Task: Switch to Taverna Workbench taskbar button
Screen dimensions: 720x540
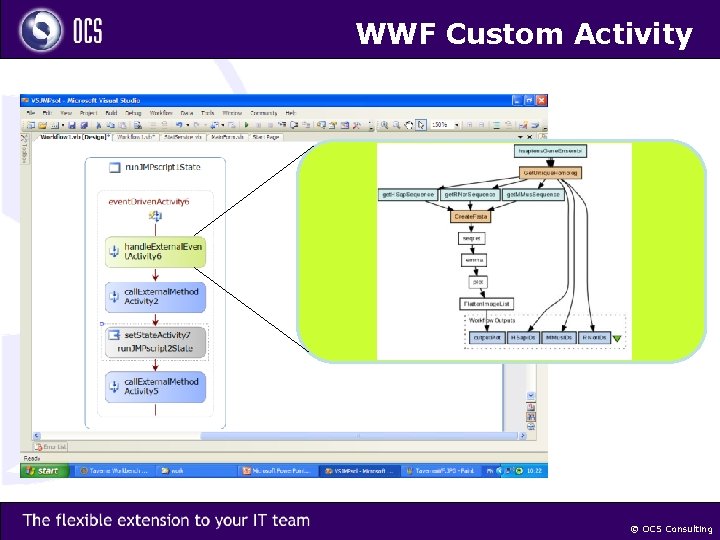Action: [x=114, y=471]
